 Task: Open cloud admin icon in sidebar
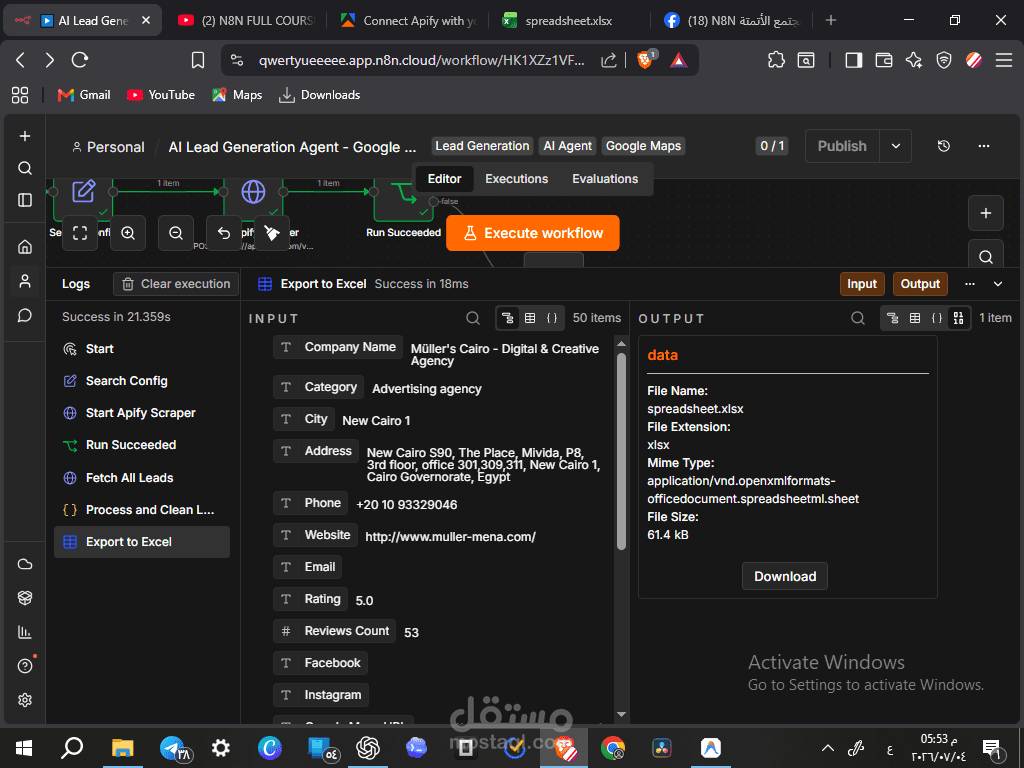[x=25, y=564]
